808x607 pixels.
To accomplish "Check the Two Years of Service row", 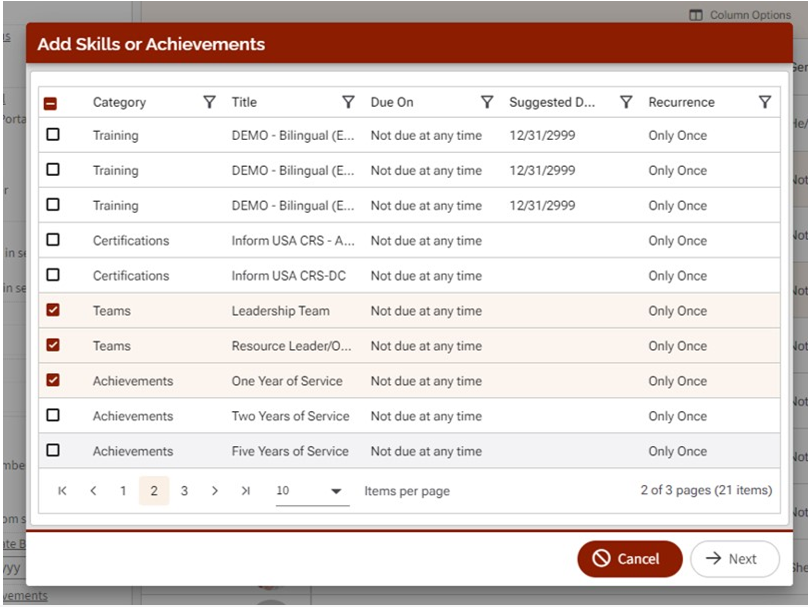I will pyautogui.click(x=53, y=415).
